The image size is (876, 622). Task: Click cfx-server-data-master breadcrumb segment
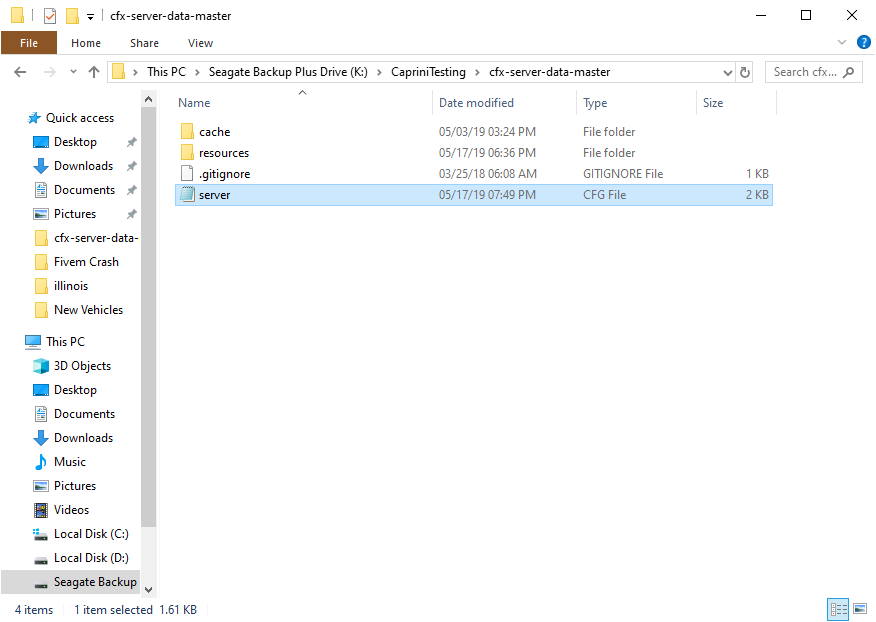[550, 72]
